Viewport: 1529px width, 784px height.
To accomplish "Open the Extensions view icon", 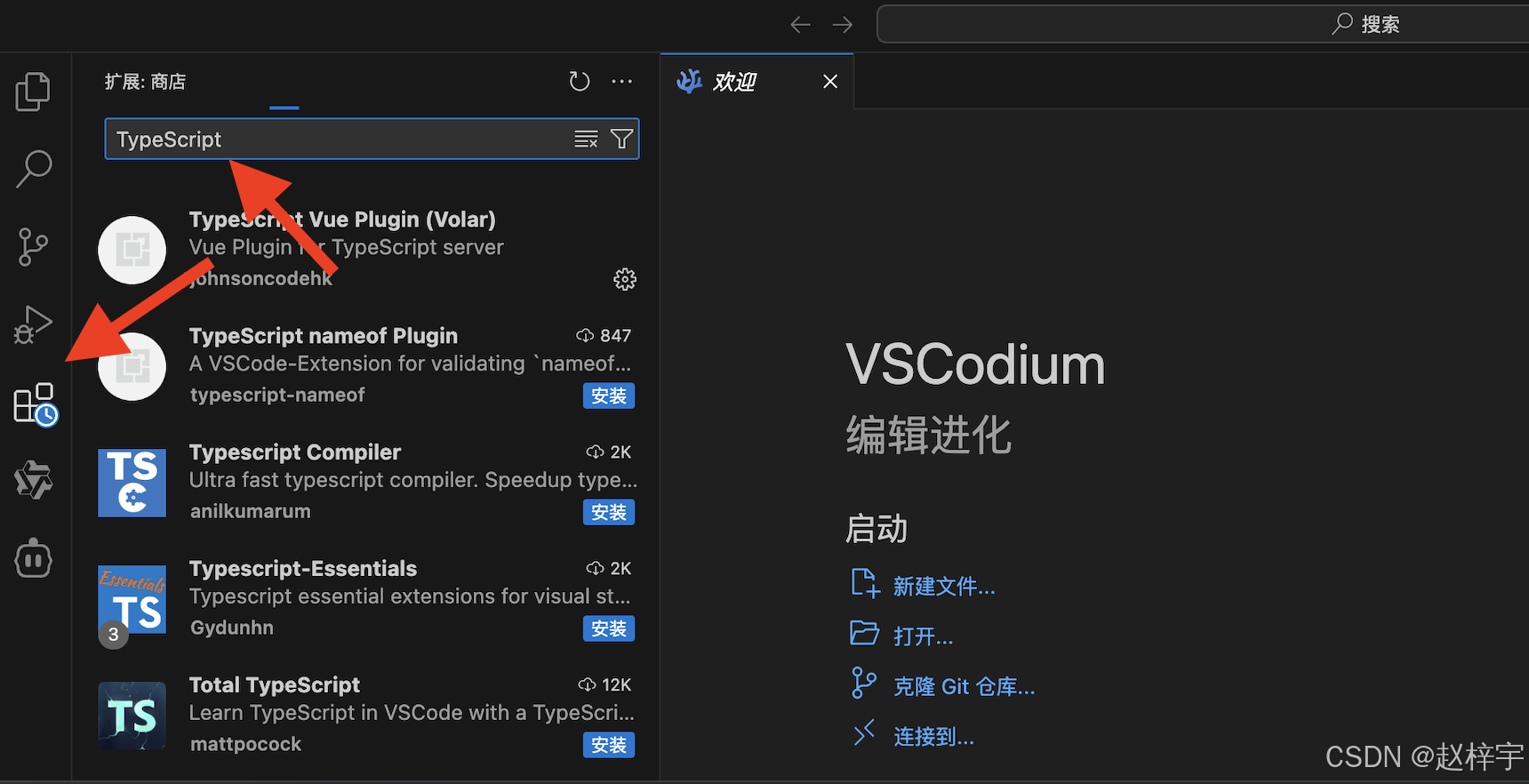I will click(x=36, y=404).
